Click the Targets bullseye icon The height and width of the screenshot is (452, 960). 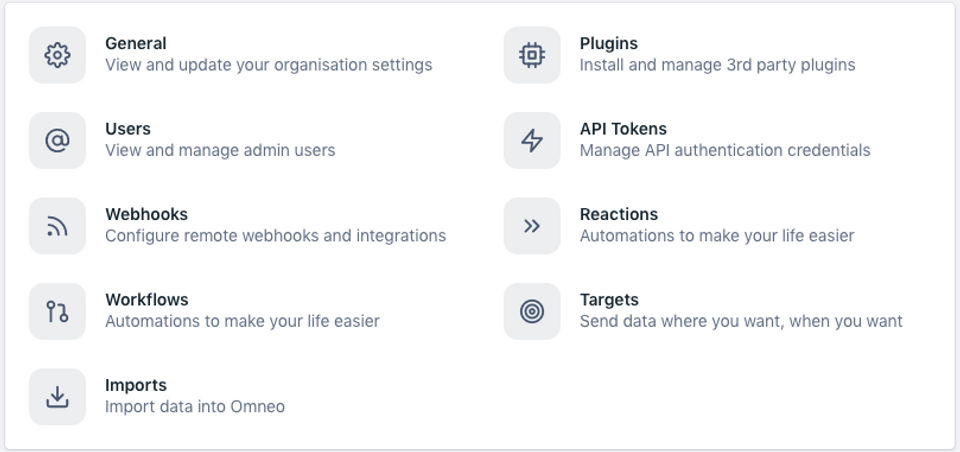(532, 311)
